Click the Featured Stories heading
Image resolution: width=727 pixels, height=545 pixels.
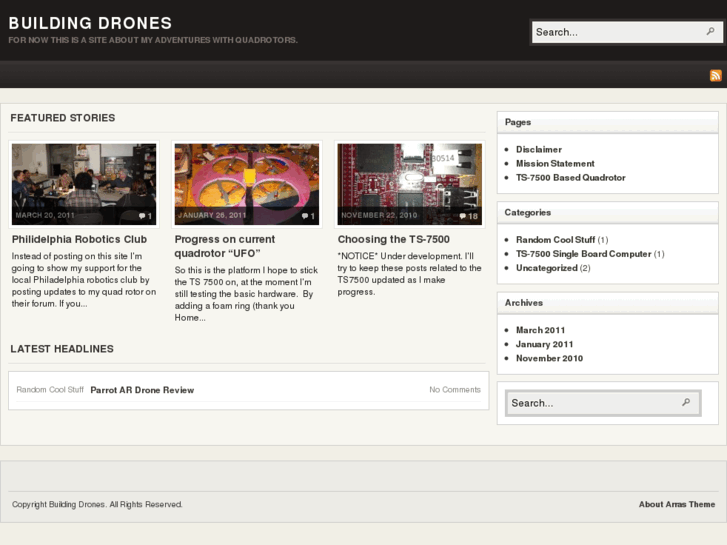[63, 118]
